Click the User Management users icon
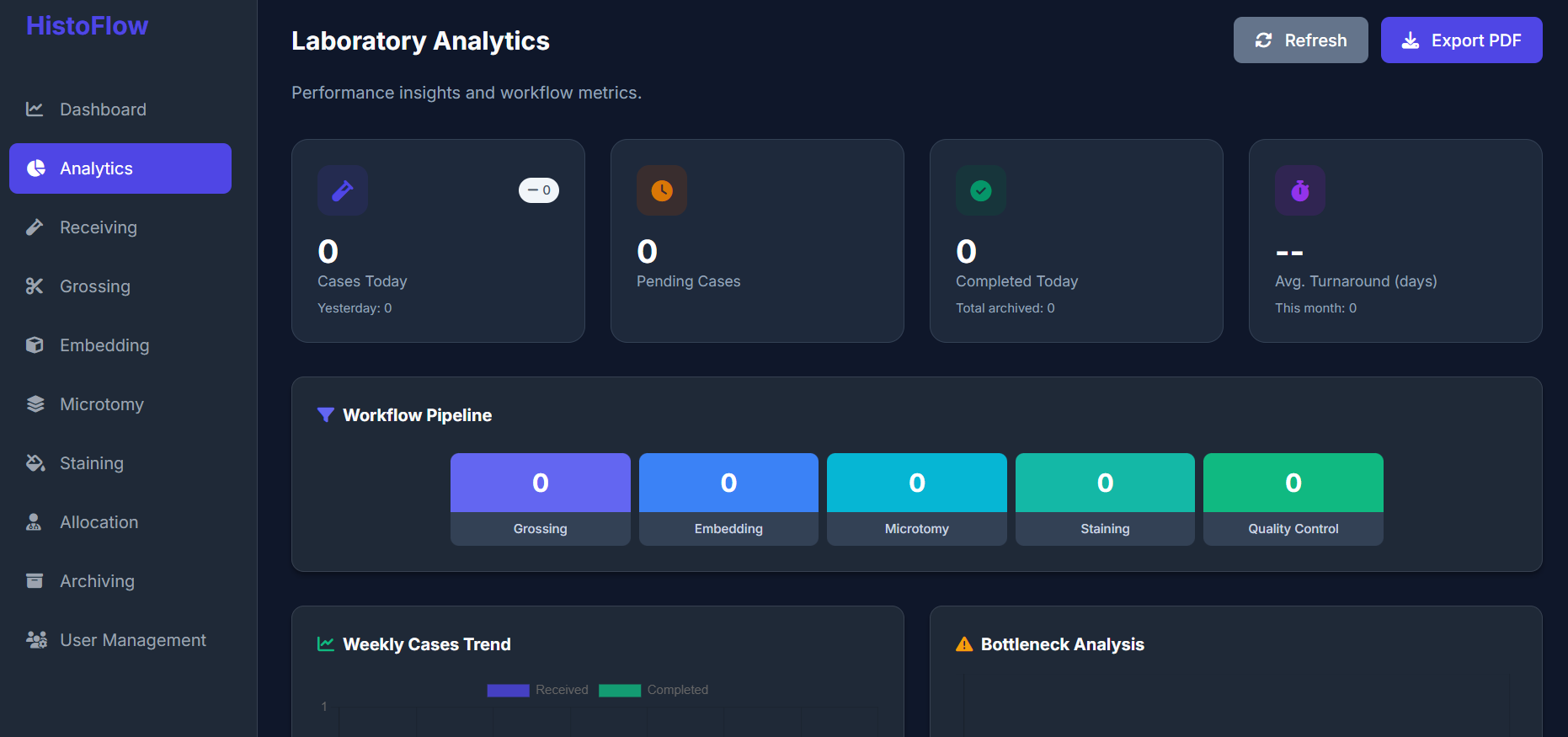Viewport: 1568px width, 737px height. pos(36,640)
